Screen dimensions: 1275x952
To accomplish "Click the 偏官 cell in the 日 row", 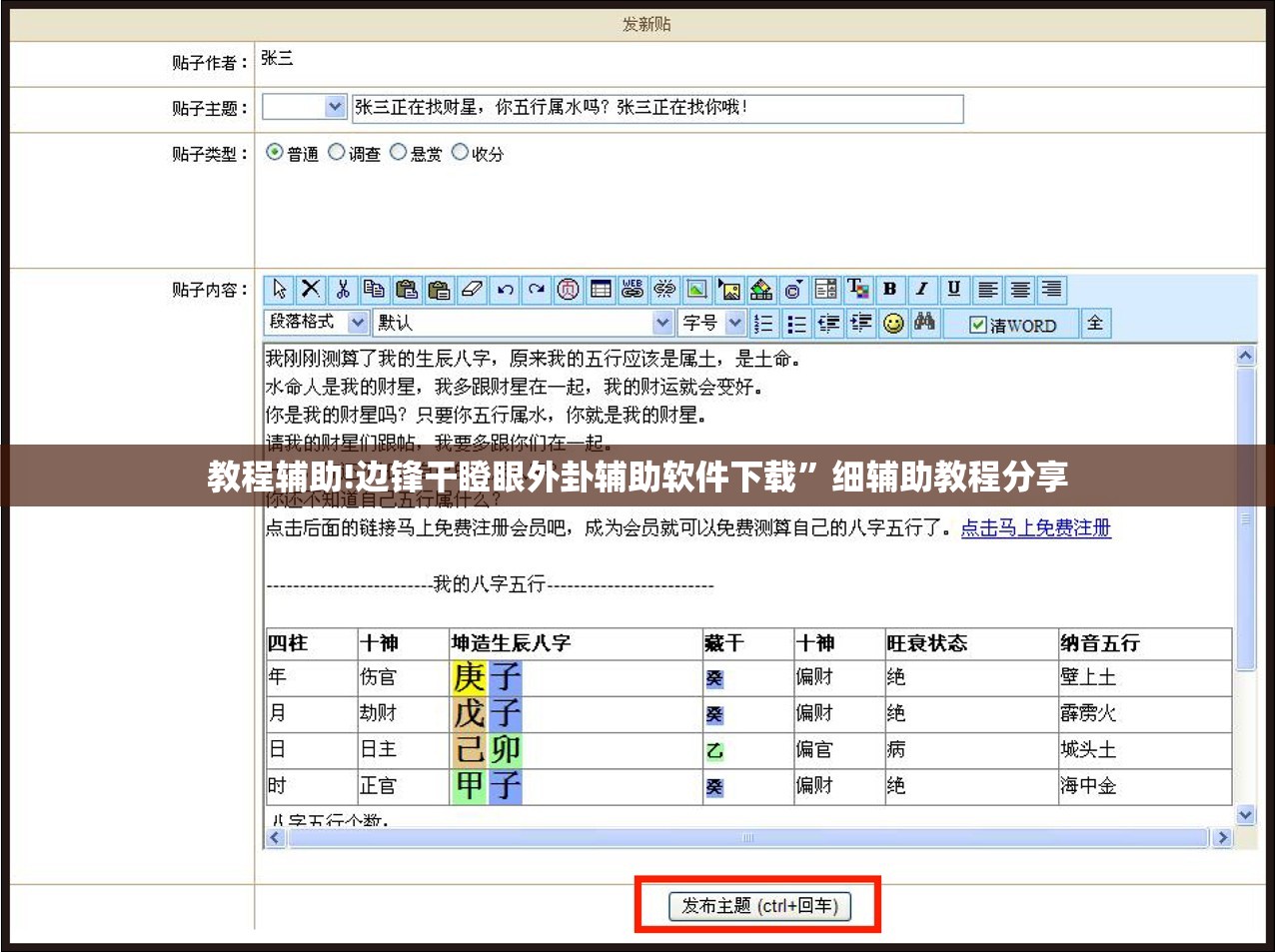I will point(838,749).
